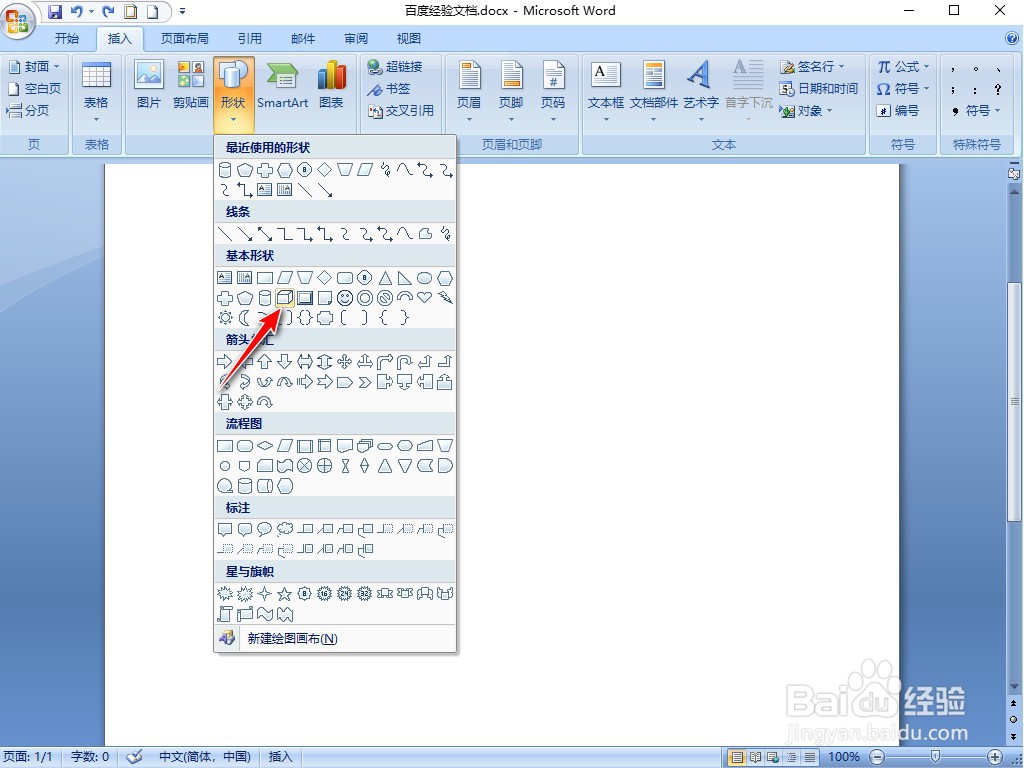Select the flowchart multi-document shape

tap(365, 446)
